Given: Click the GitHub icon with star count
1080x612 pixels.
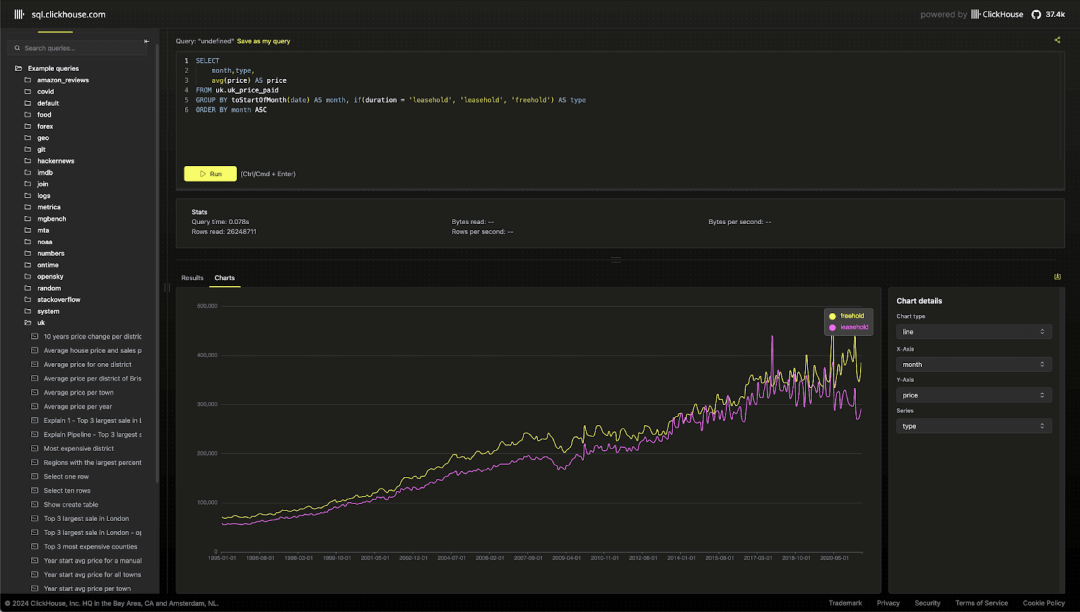Looking at the screenshot, I should point(1048,14).
